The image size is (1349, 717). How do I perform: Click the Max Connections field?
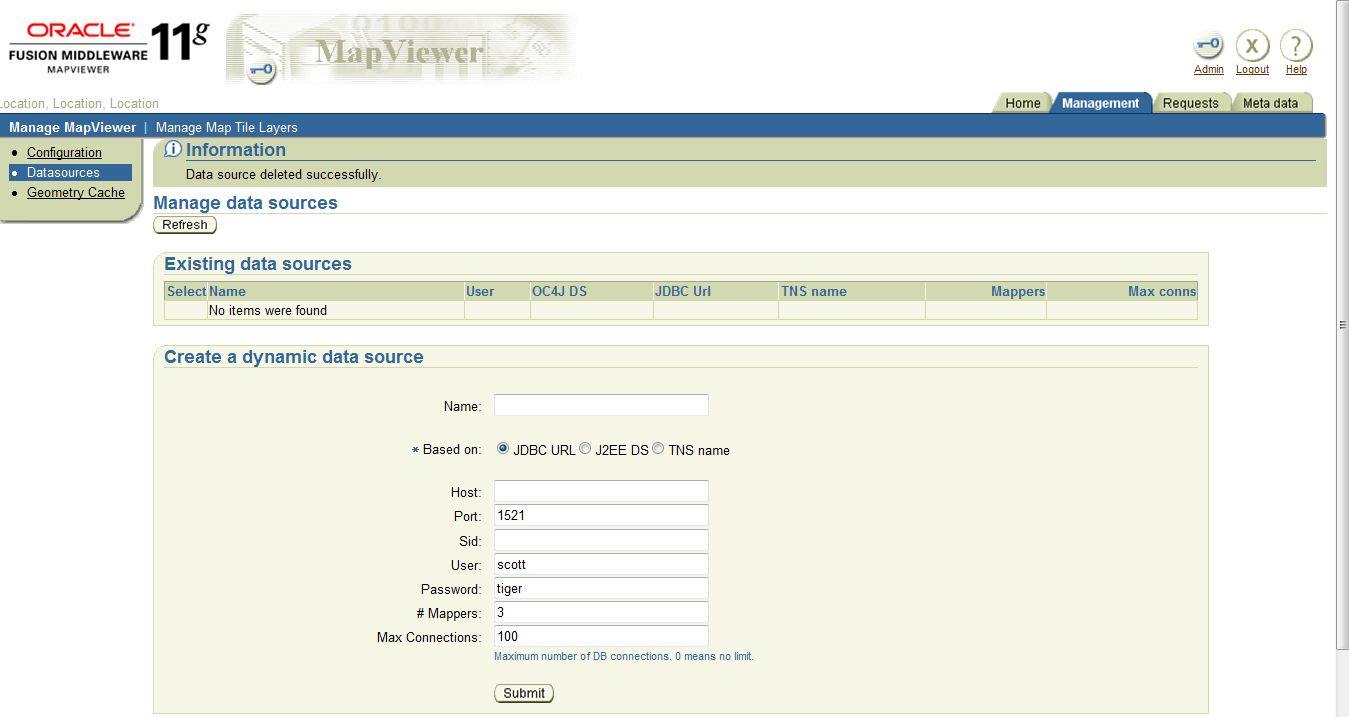click(x=601, y=635)
